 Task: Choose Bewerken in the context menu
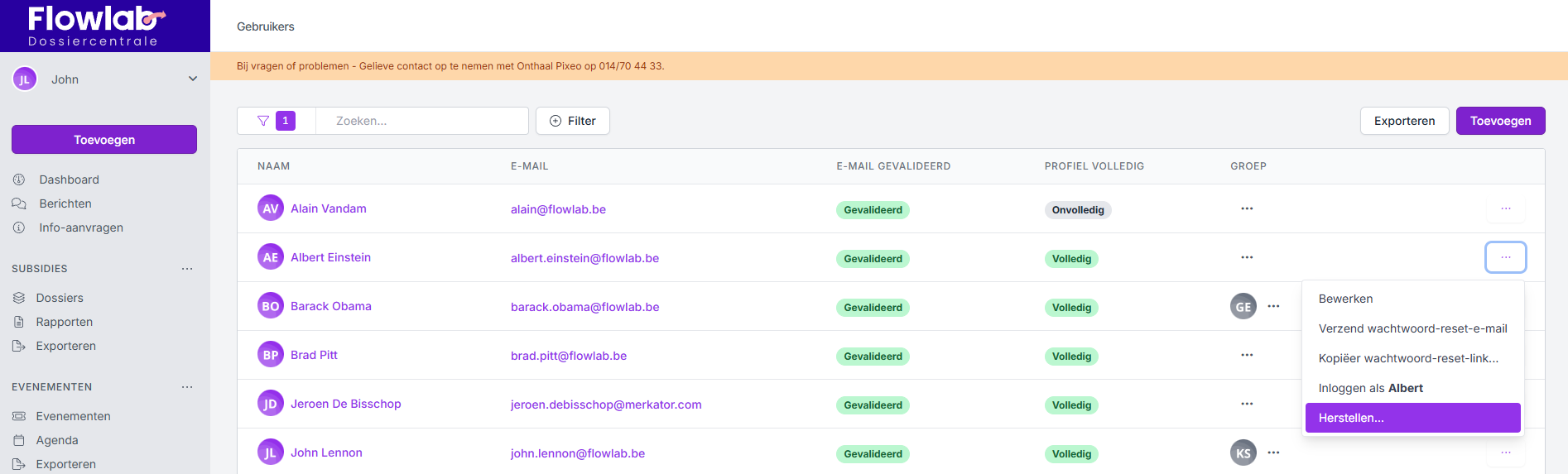click(x=1345, y=299)
